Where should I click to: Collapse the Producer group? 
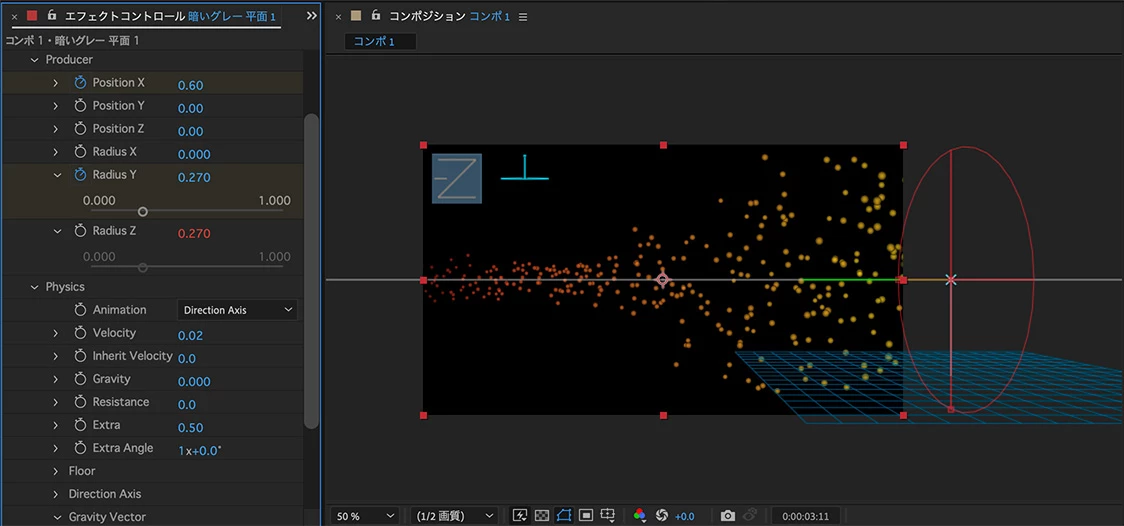pos(34,60)
